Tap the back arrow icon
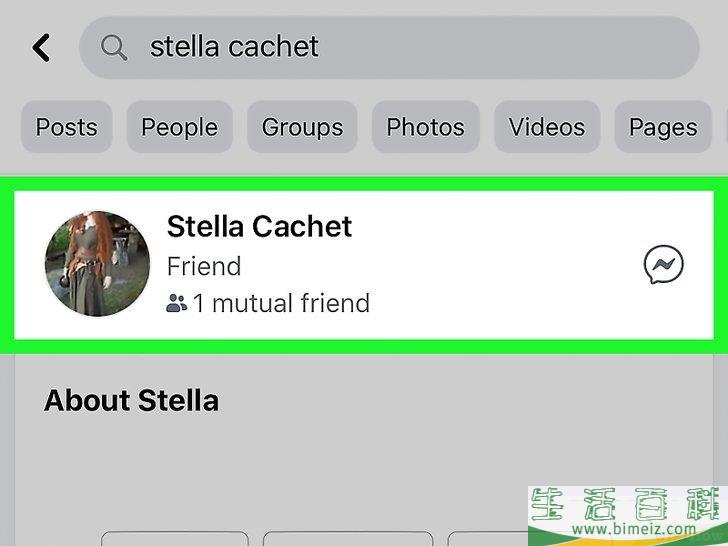Image resolution: width=728 pixels, height=546 pixels. point(41,47)
